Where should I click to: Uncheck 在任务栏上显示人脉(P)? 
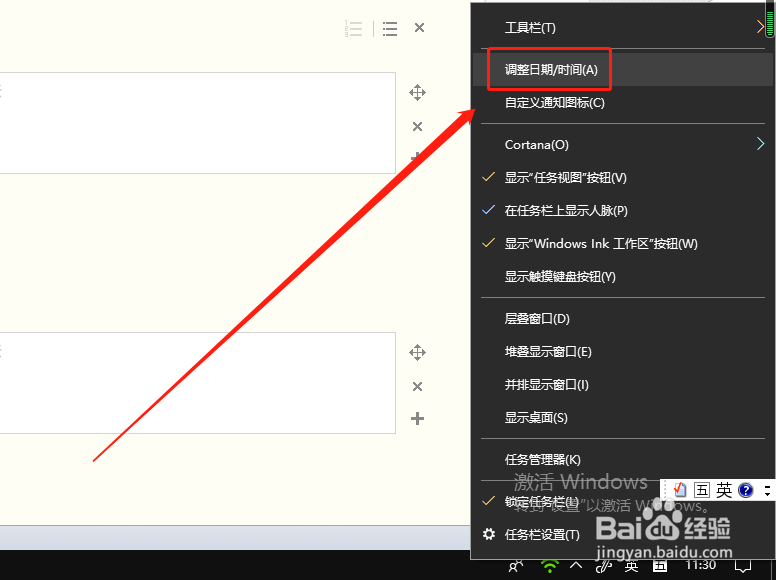[623, 211]
